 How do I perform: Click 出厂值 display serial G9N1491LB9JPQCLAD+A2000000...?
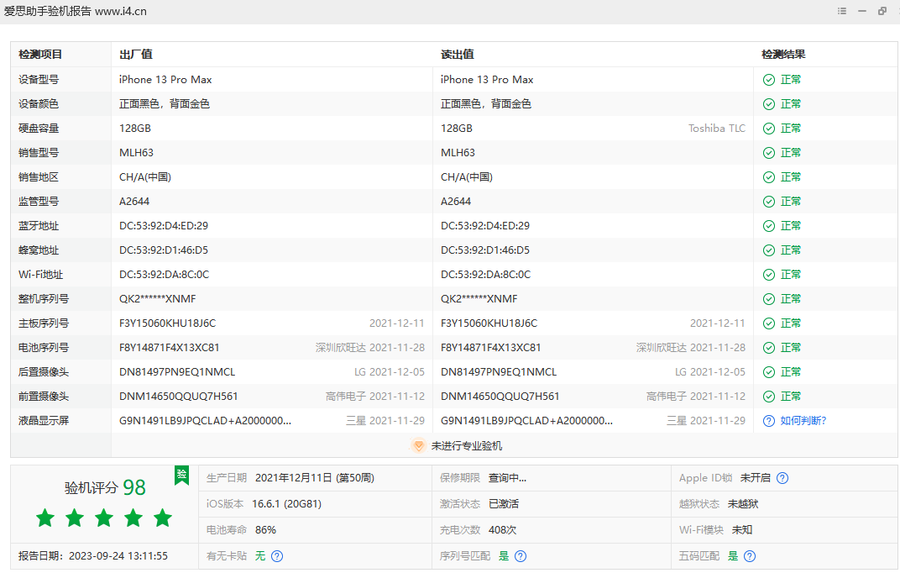point(205,421)
